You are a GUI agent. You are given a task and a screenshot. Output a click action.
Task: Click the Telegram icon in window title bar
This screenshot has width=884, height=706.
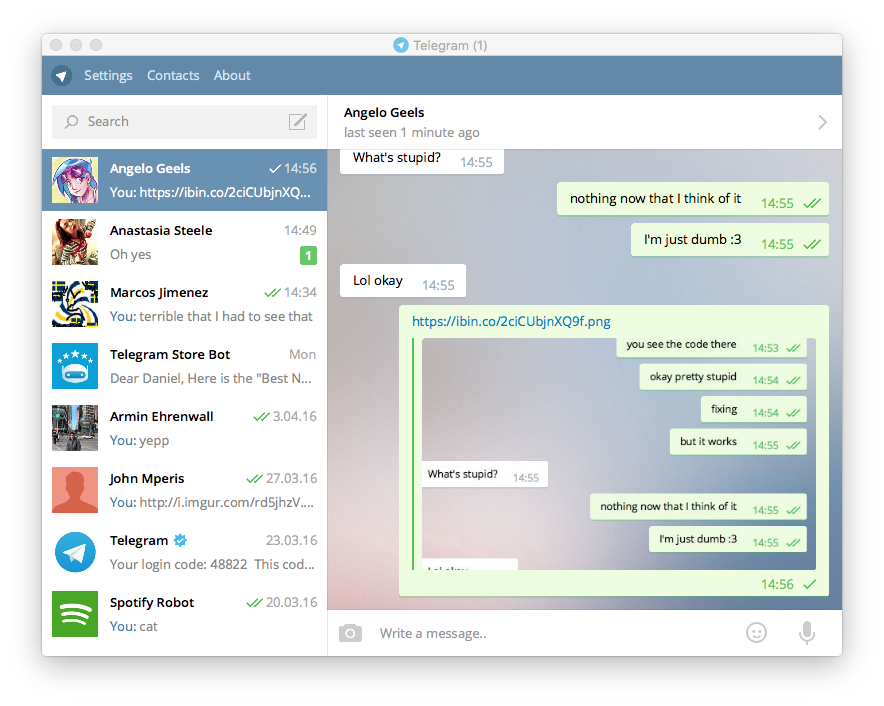point(401,45)
